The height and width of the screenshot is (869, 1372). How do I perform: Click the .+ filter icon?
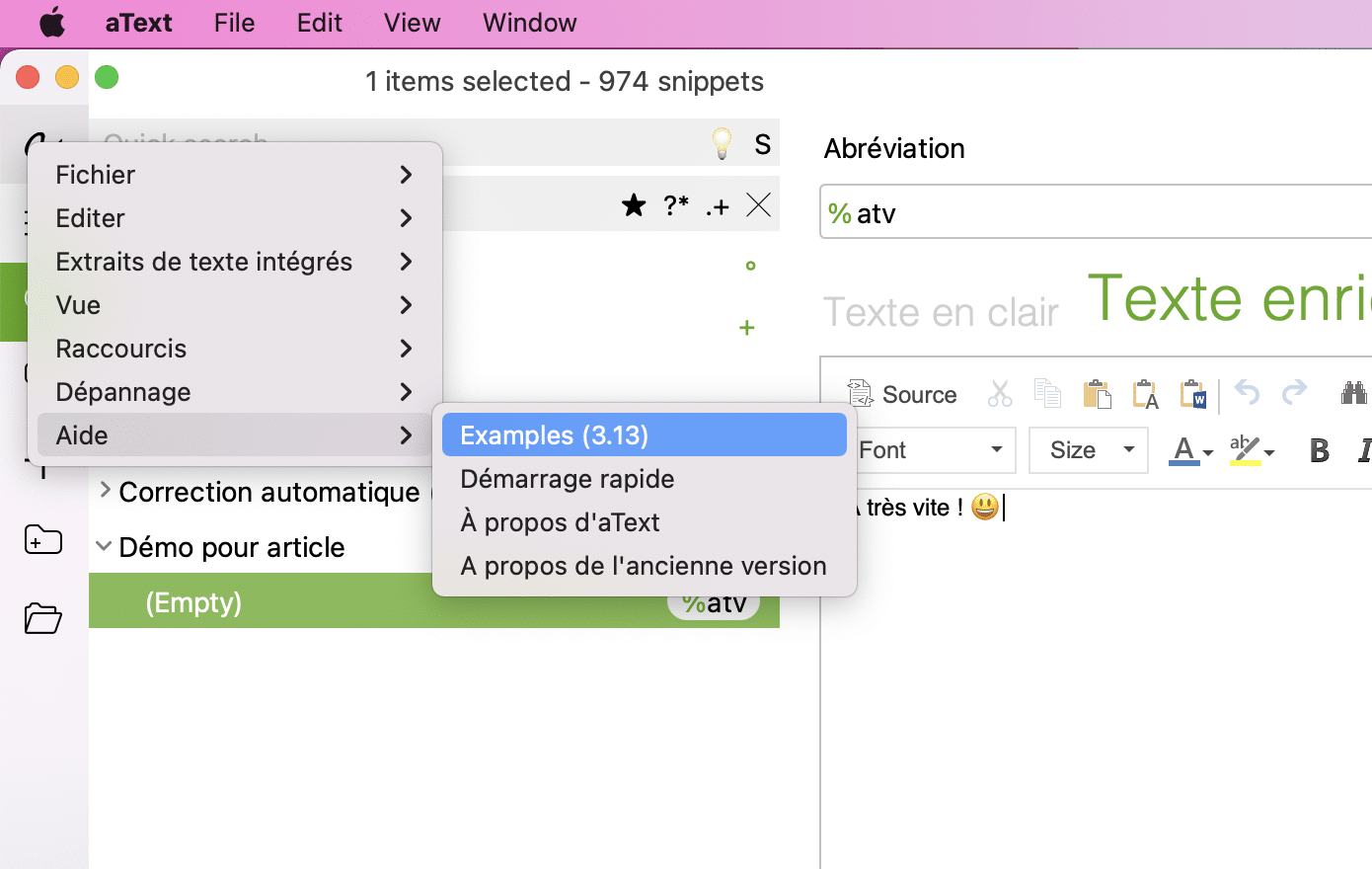coord(718,206)
